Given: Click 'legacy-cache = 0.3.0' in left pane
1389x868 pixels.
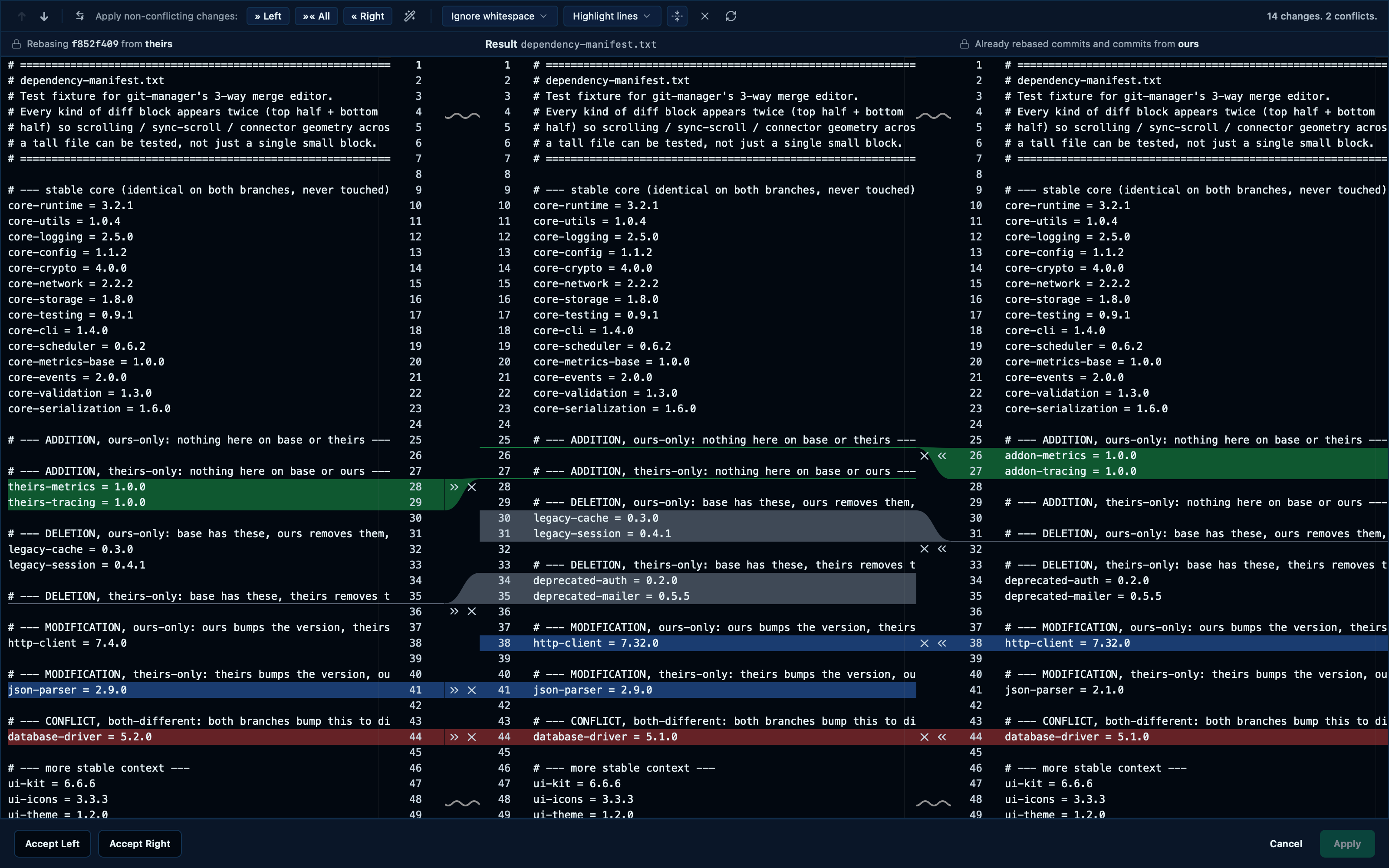Looking at the screenshot, I should 71,549.
